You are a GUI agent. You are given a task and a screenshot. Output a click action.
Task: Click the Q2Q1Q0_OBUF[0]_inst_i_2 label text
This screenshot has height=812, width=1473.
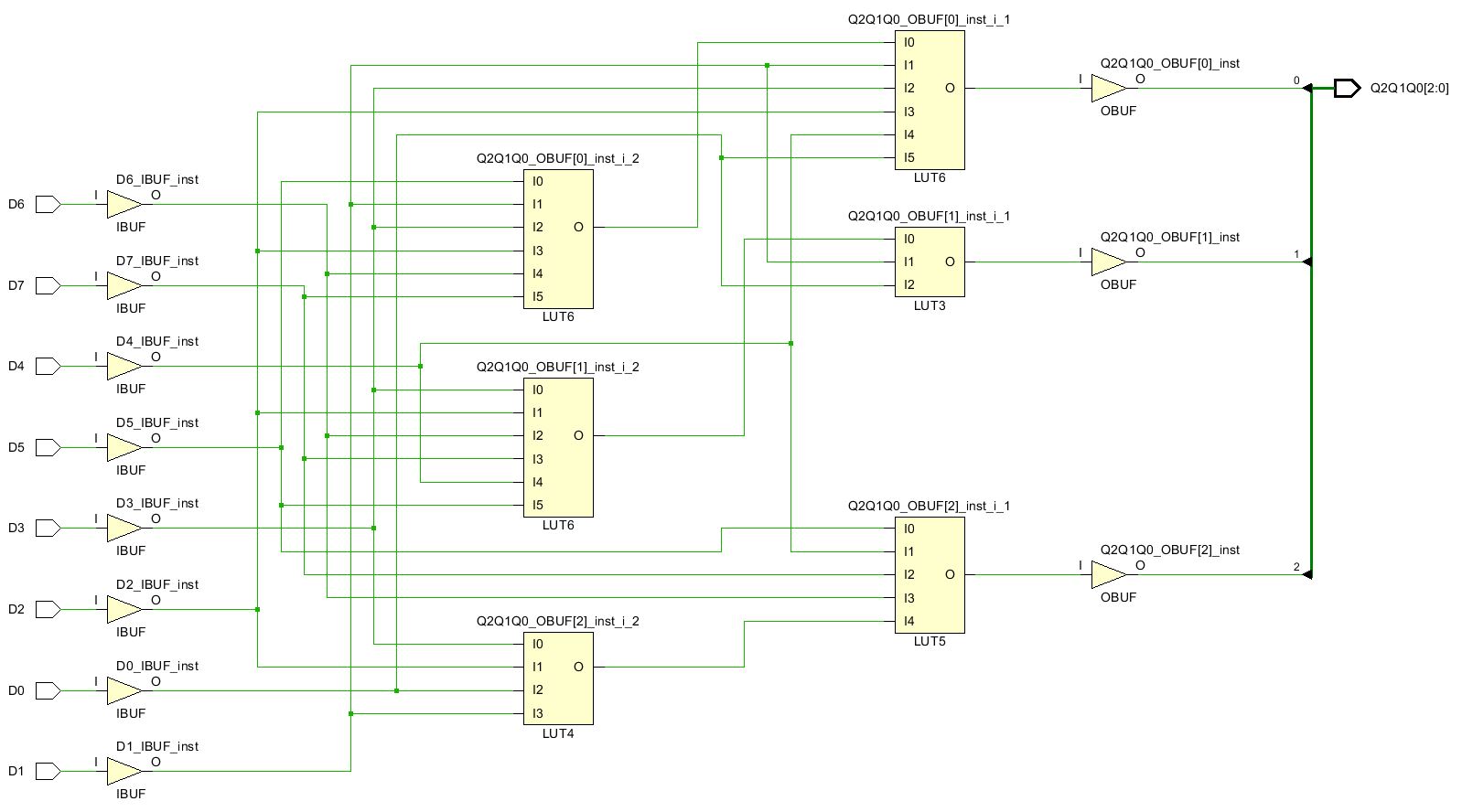coord(557,158)
